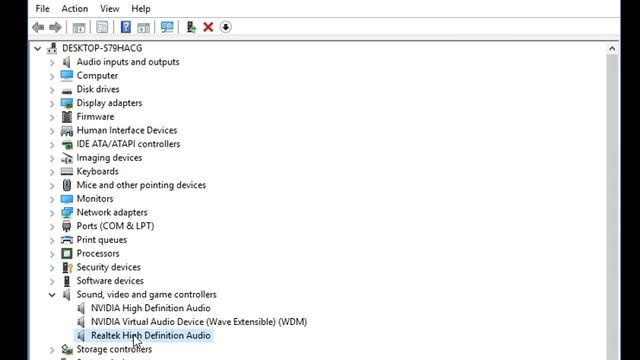Select Realtek High Definition Audio device

click(151, 336)
